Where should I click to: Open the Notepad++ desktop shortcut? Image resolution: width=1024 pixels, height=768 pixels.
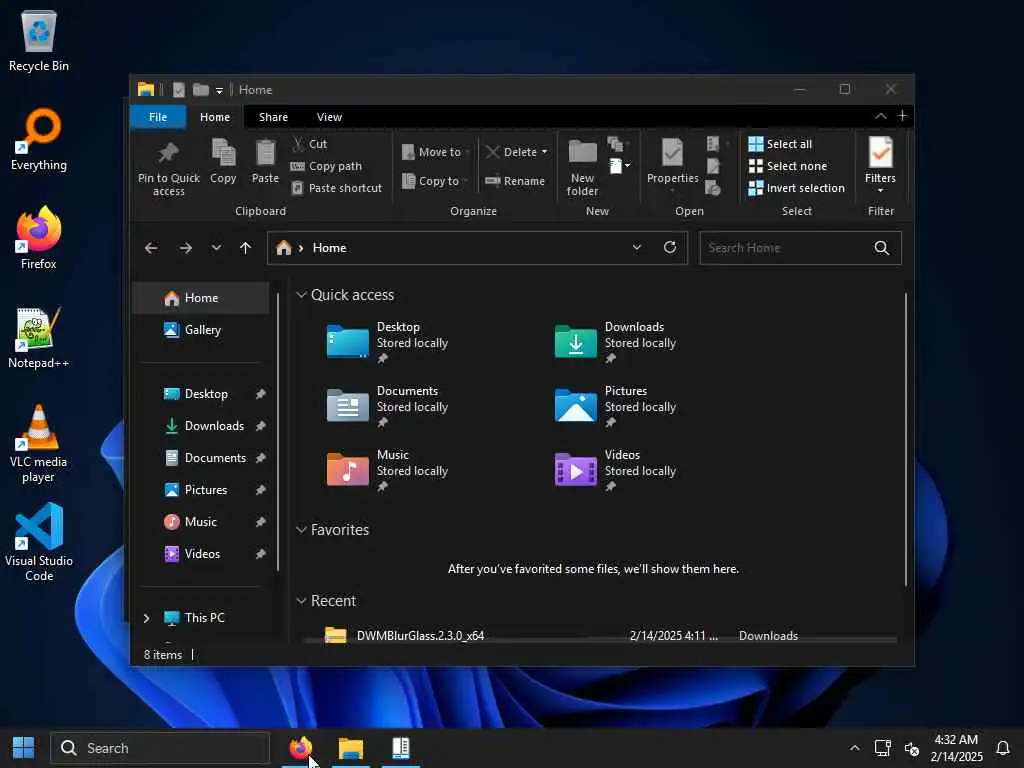tap(39, 338)
